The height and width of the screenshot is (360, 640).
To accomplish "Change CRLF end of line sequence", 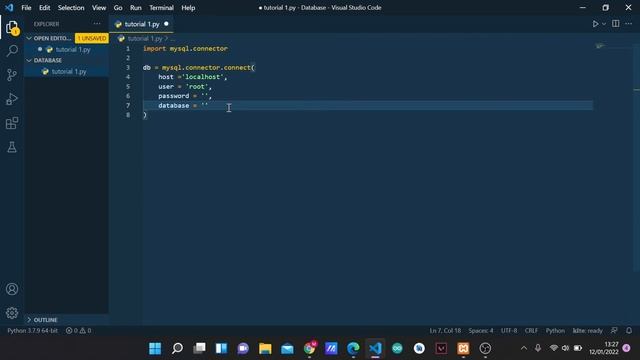I will (x=531, y=331).
